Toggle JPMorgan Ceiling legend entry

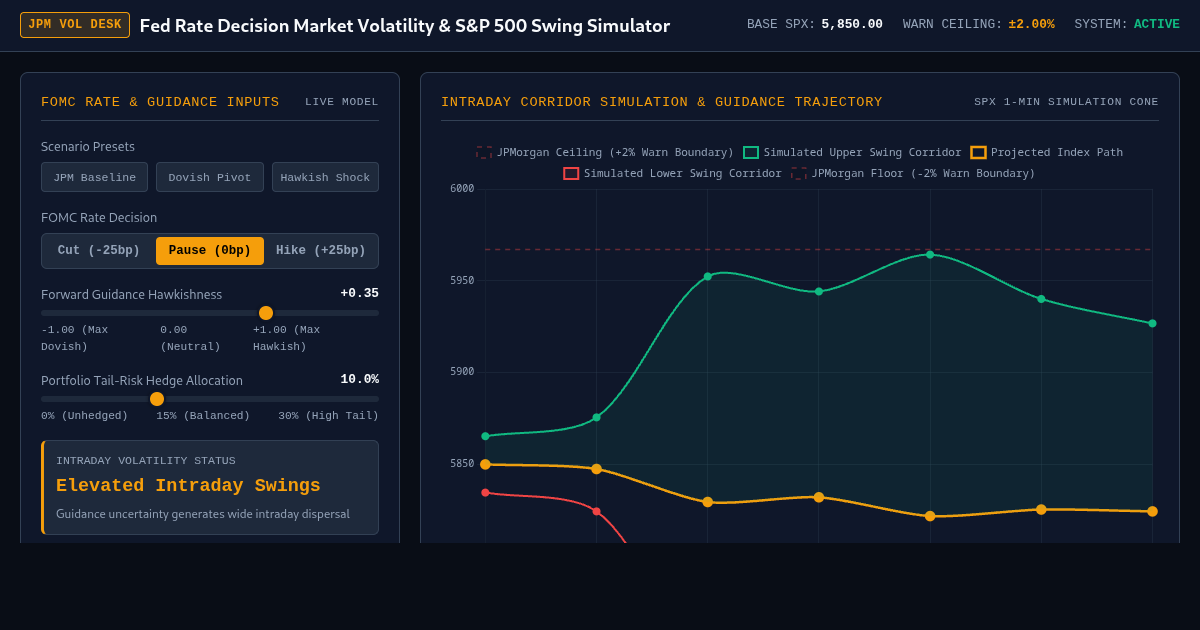(x=605, y=153)
